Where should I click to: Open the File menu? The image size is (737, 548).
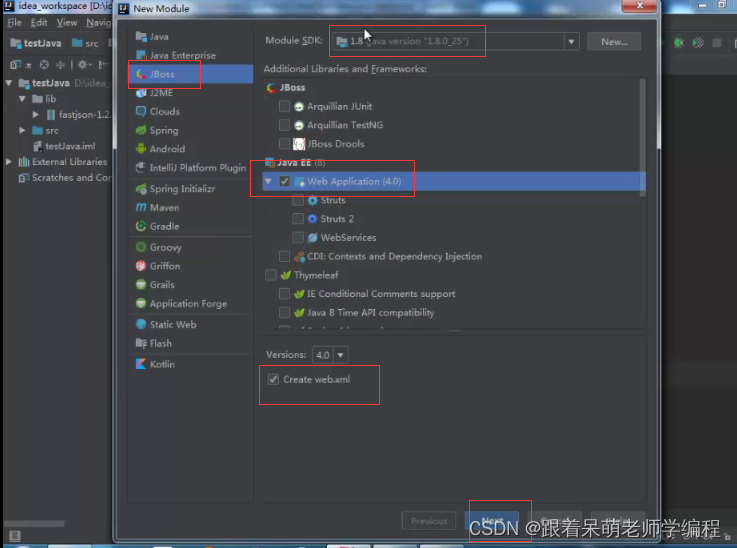pos(14,23)
